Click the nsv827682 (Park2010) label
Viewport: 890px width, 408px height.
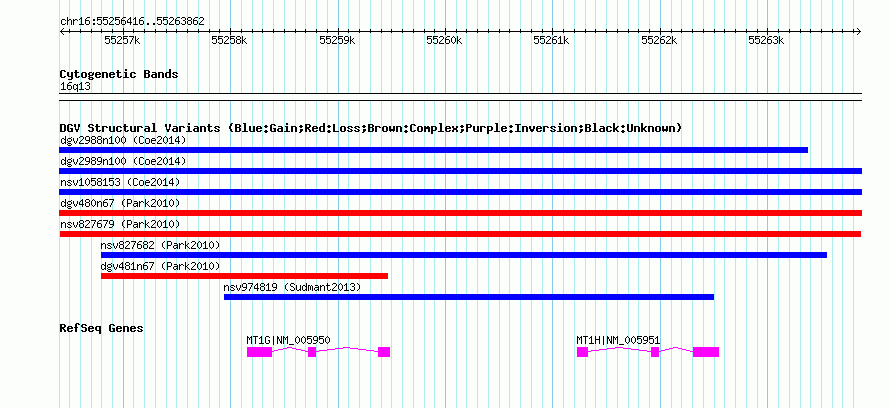coord(161,245)
